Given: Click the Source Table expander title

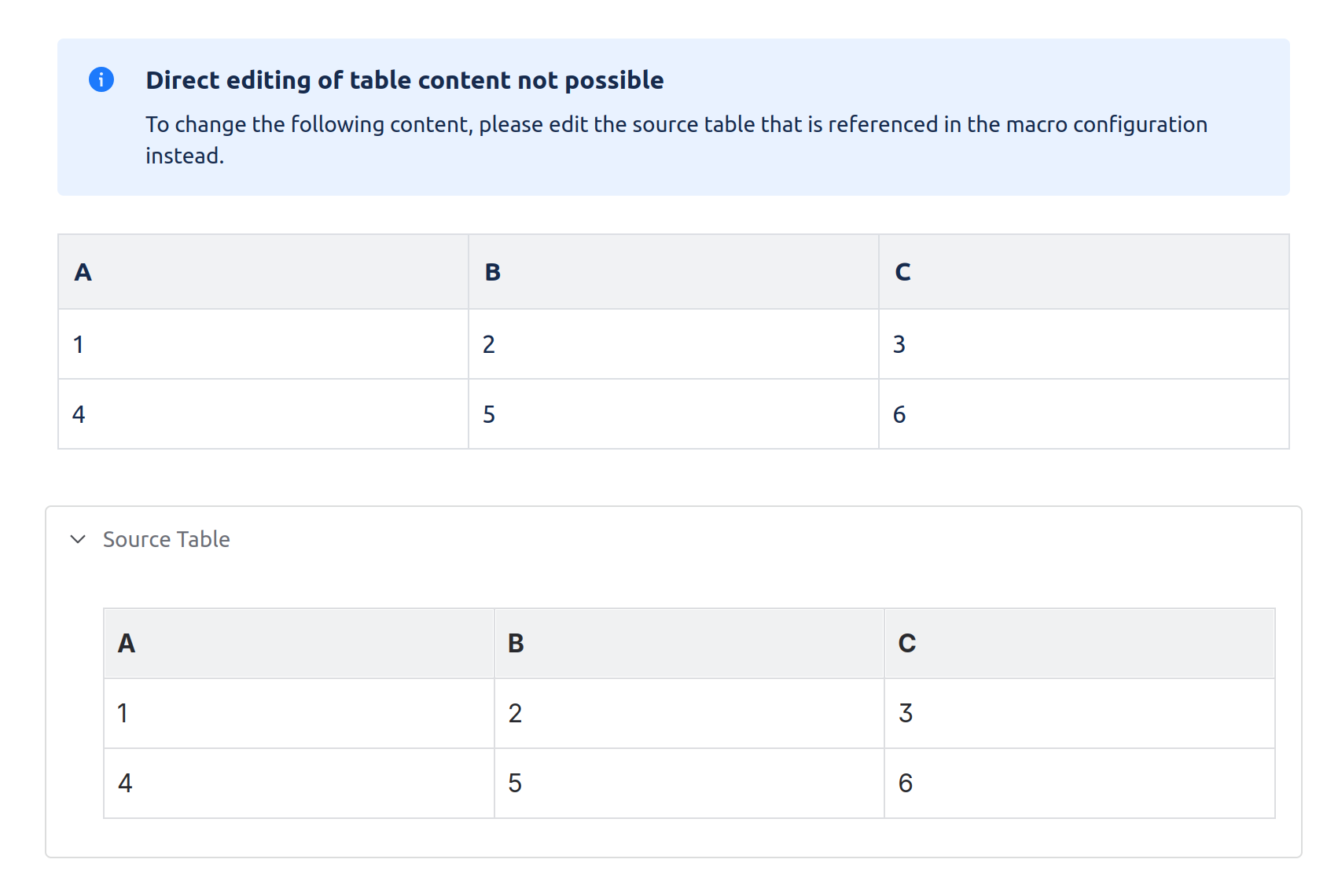Looking at the screenshot, I should click(166, 539).
